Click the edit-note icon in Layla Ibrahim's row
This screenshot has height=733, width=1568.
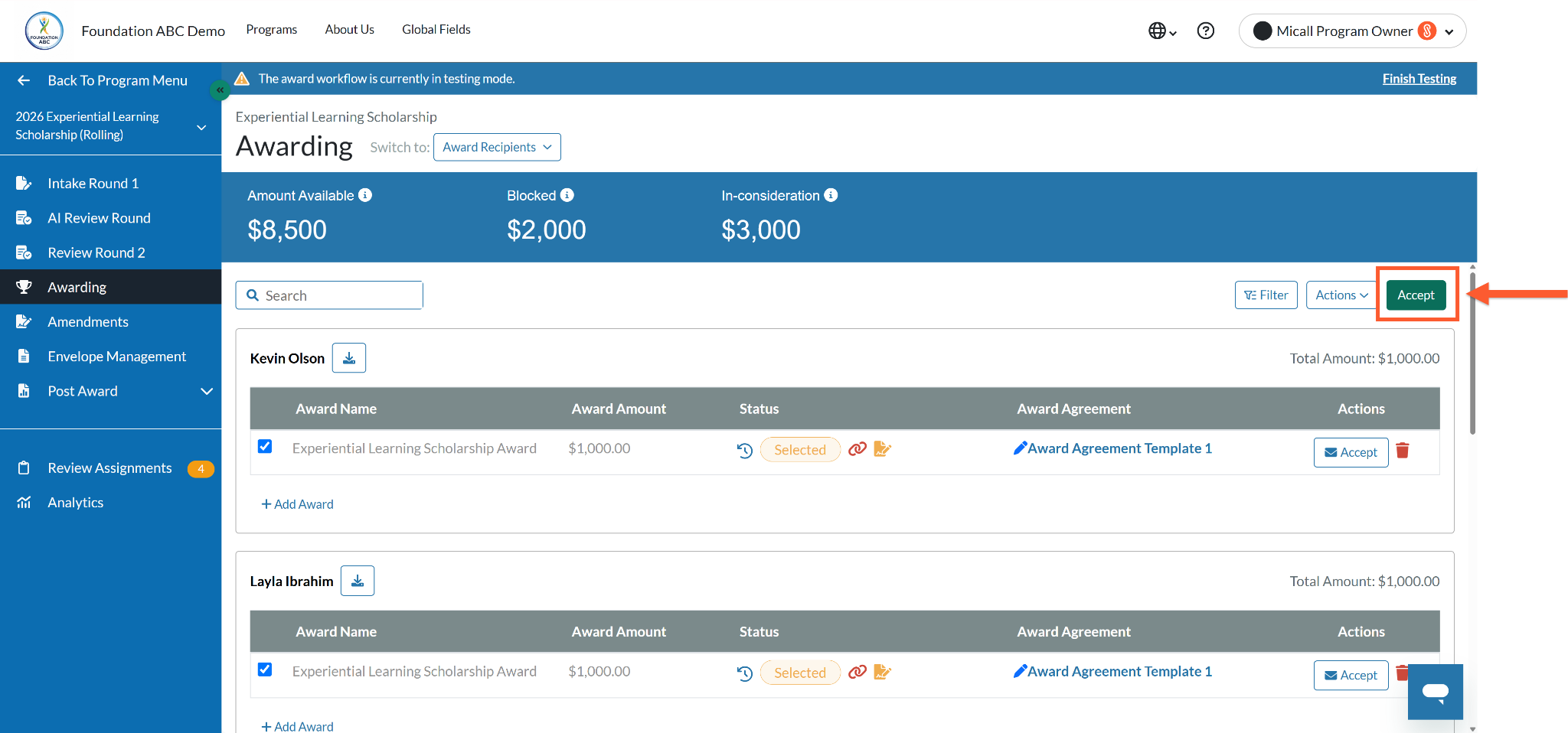(883, 671)
